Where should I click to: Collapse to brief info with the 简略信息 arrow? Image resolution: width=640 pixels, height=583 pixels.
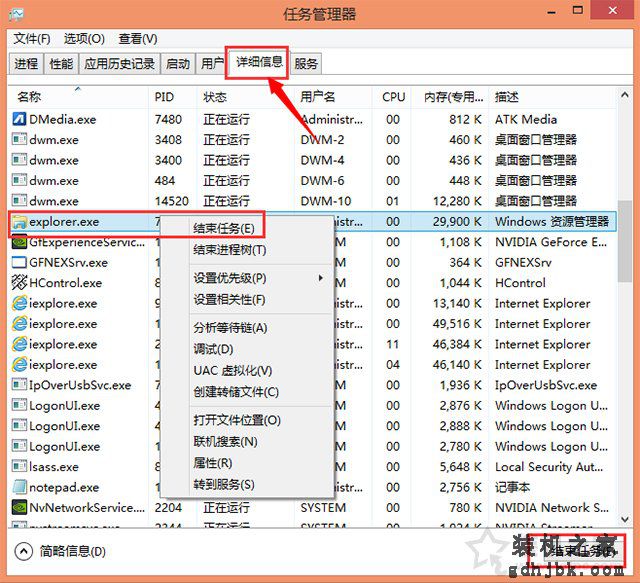pos(24,552)
